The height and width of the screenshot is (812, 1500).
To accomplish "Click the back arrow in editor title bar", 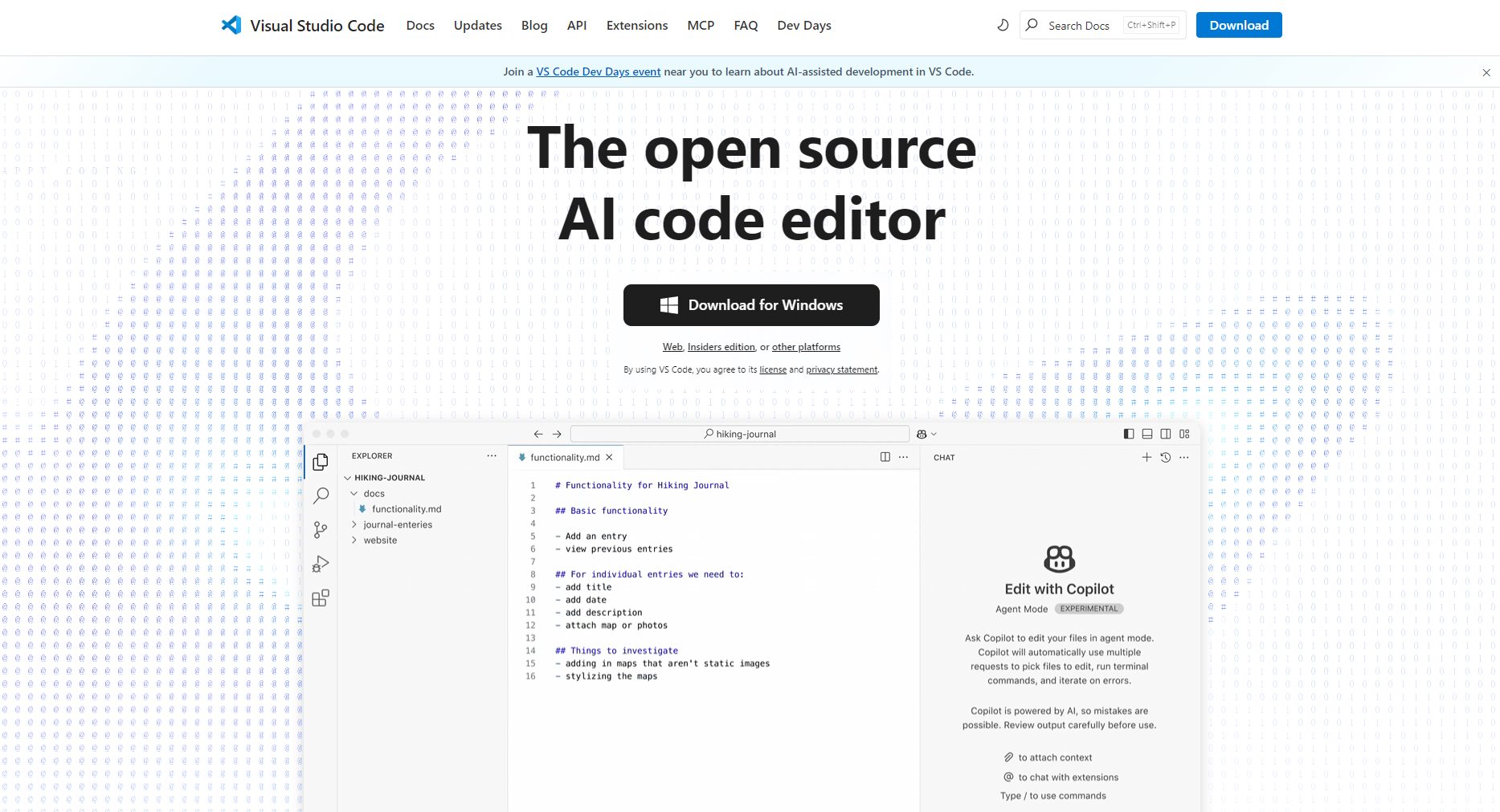I will (538, 434).
